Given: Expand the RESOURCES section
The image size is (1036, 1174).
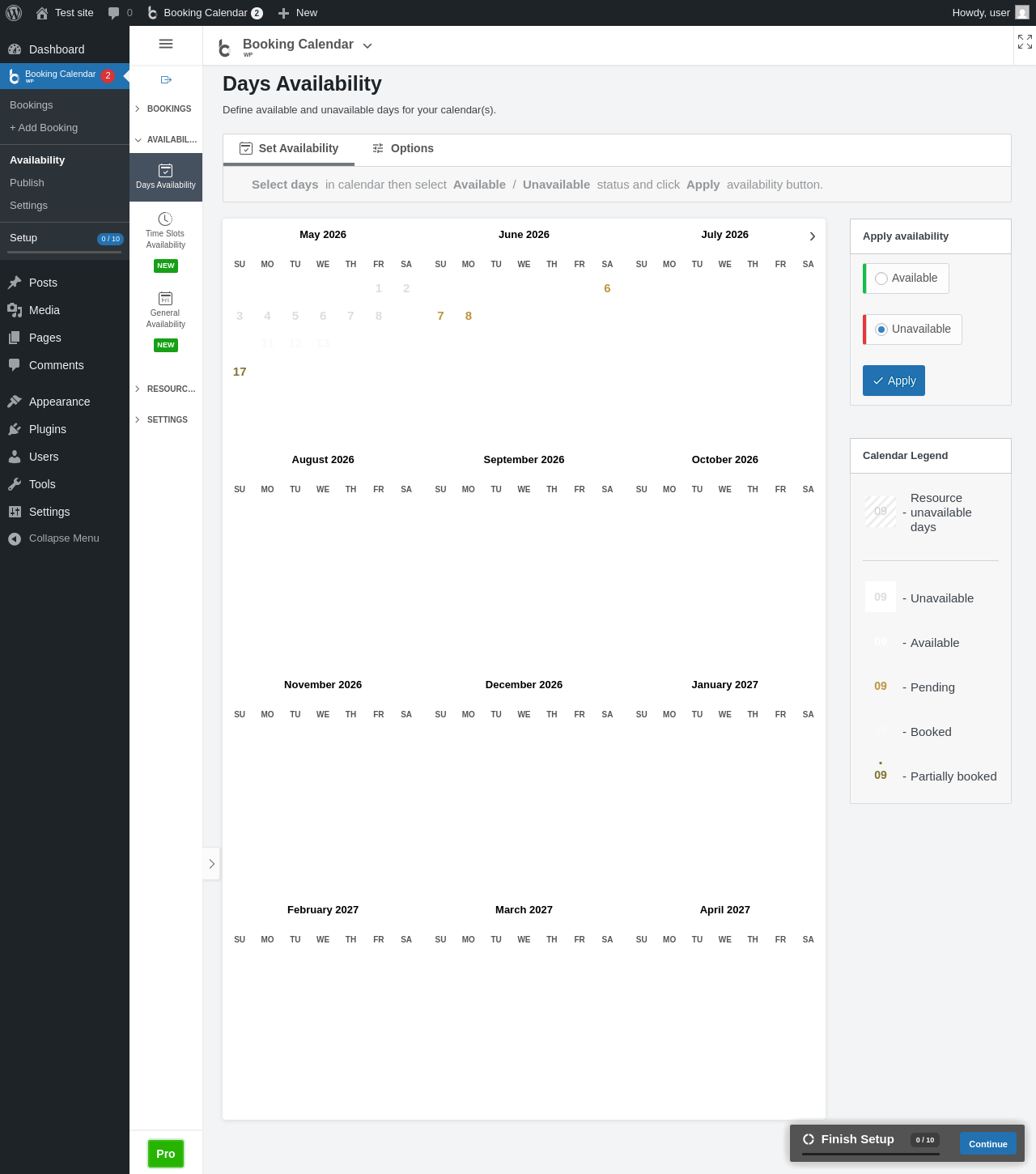Looking at the screenshot, I should (x=166, y=389).
